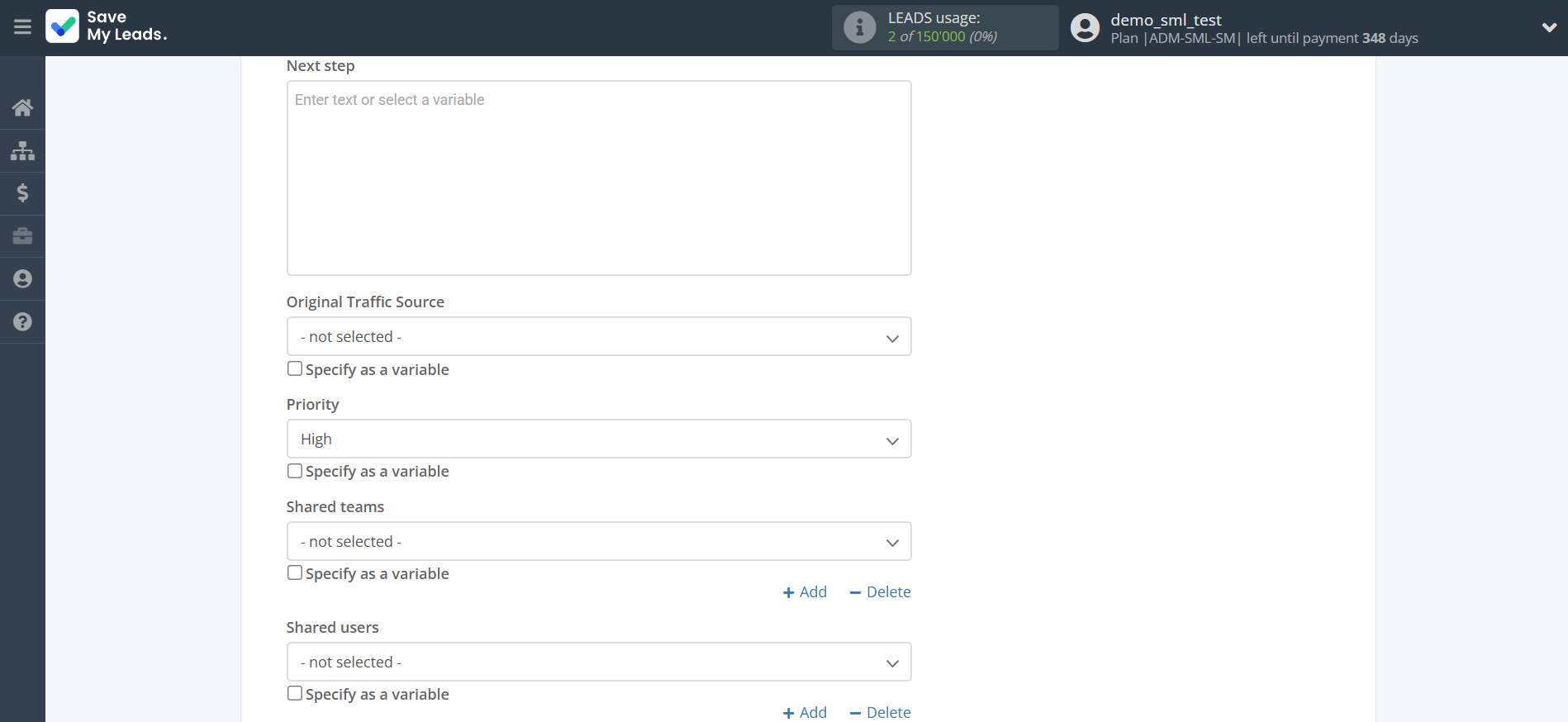Click the LEADS usage info icon
Screen dimensions: 1568x722
click(x=859, y=27)
